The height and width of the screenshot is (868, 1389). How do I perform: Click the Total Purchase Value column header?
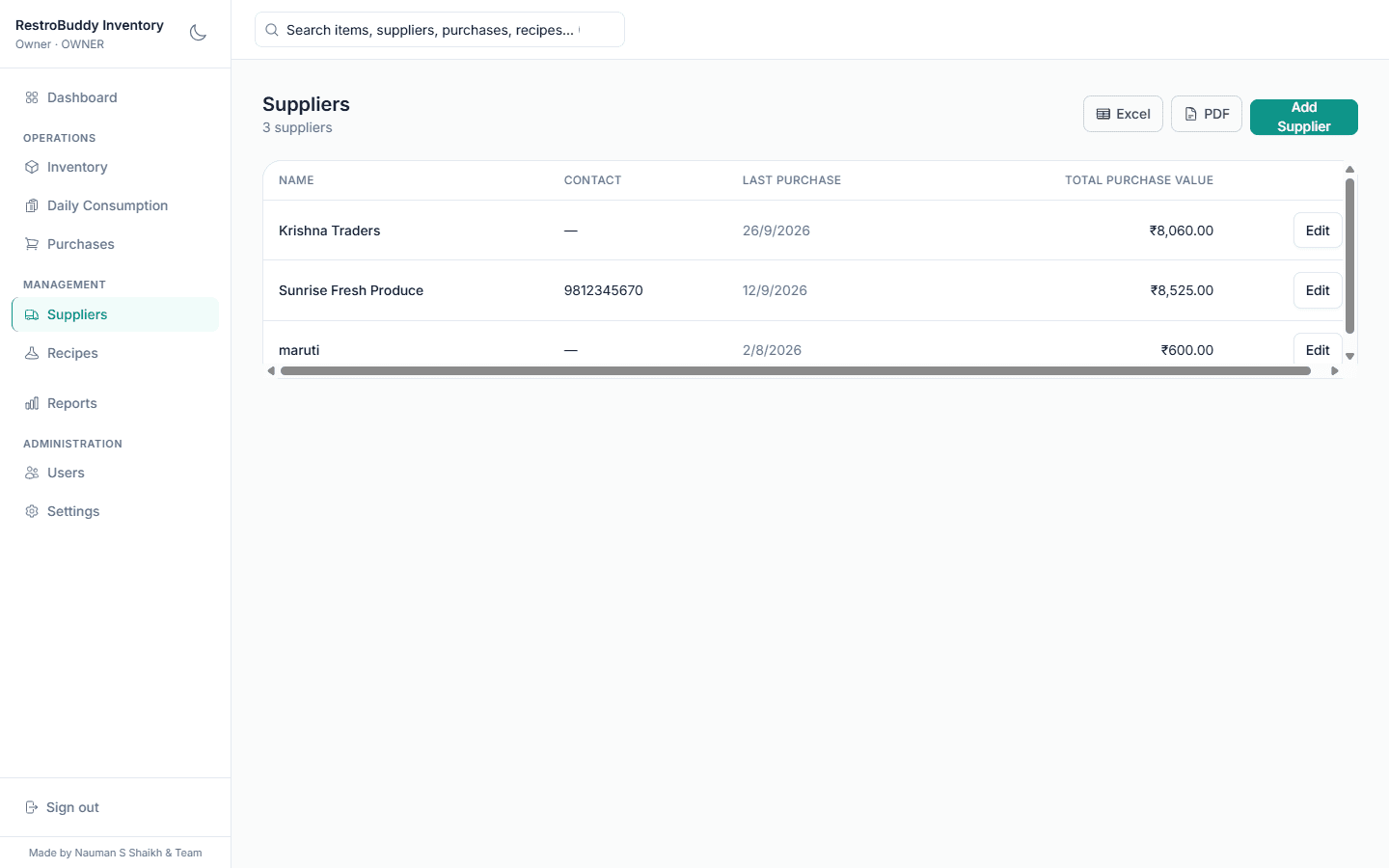pos(1139,180)
